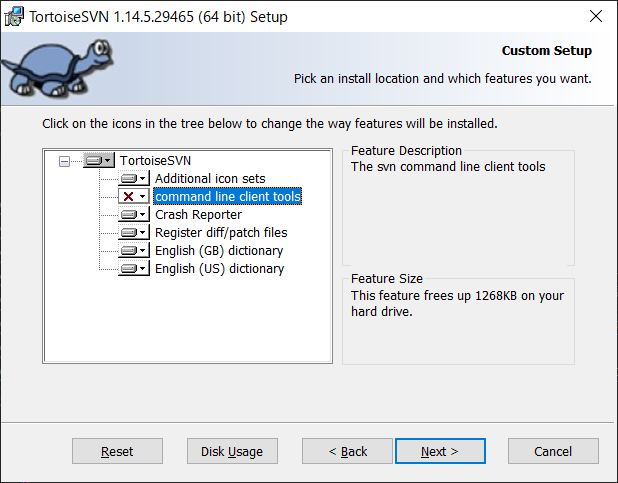The width and height of the screenshot is (618, 483).
Task: Reset feature selections with the Reset button
Action: (x=117, y=451)
